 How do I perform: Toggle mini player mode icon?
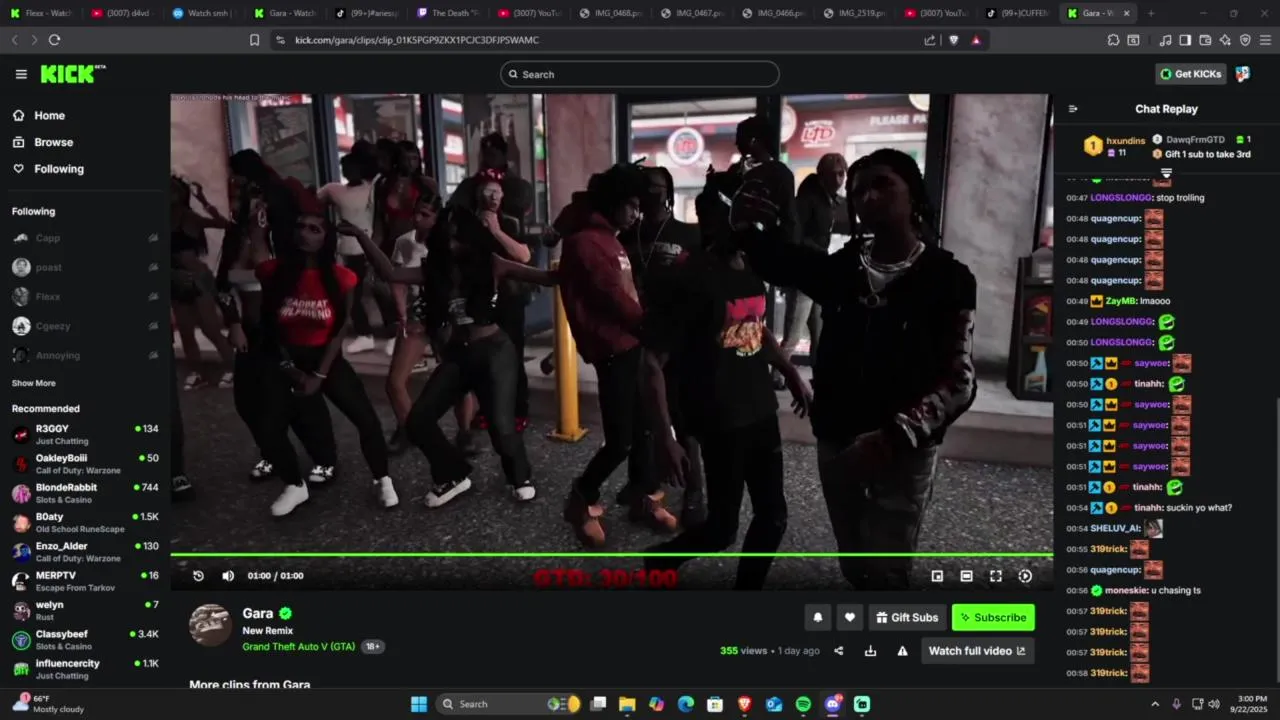click(937, 576)
